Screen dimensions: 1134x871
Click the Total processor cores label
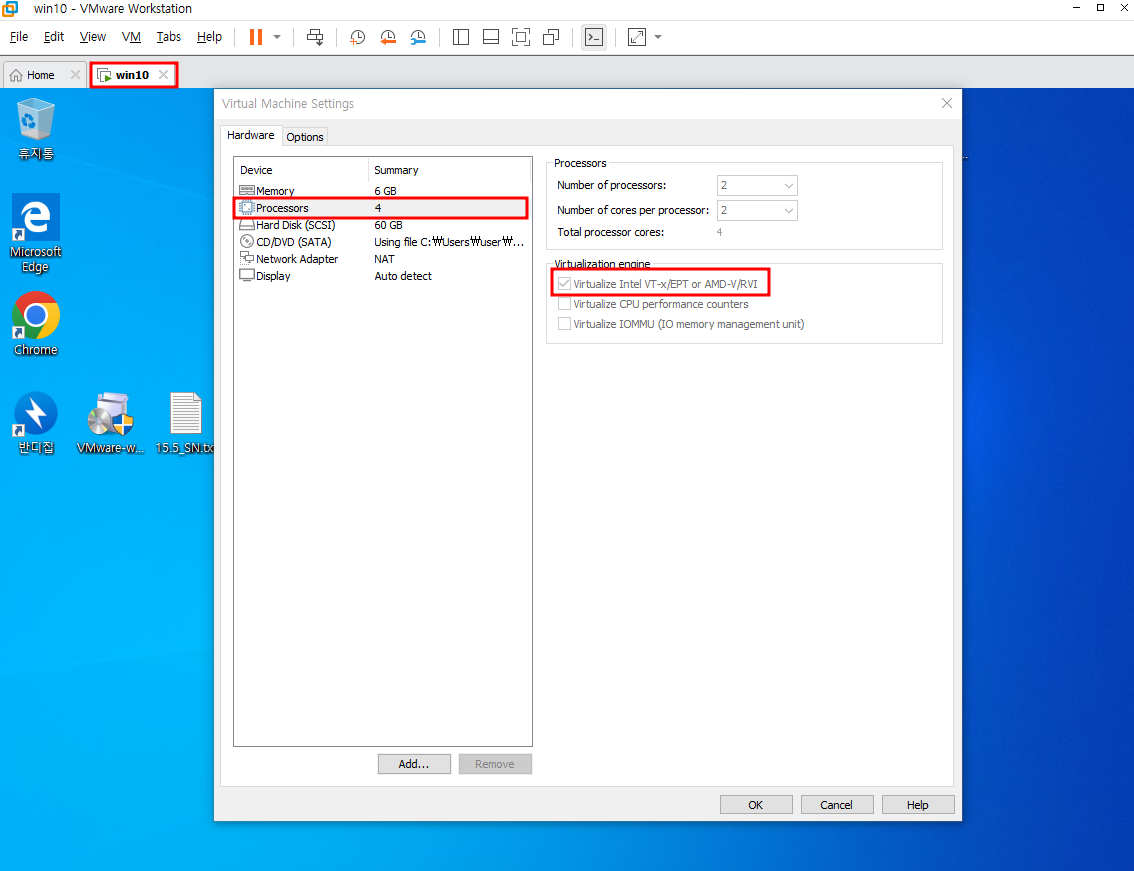[x=610, y=232]
